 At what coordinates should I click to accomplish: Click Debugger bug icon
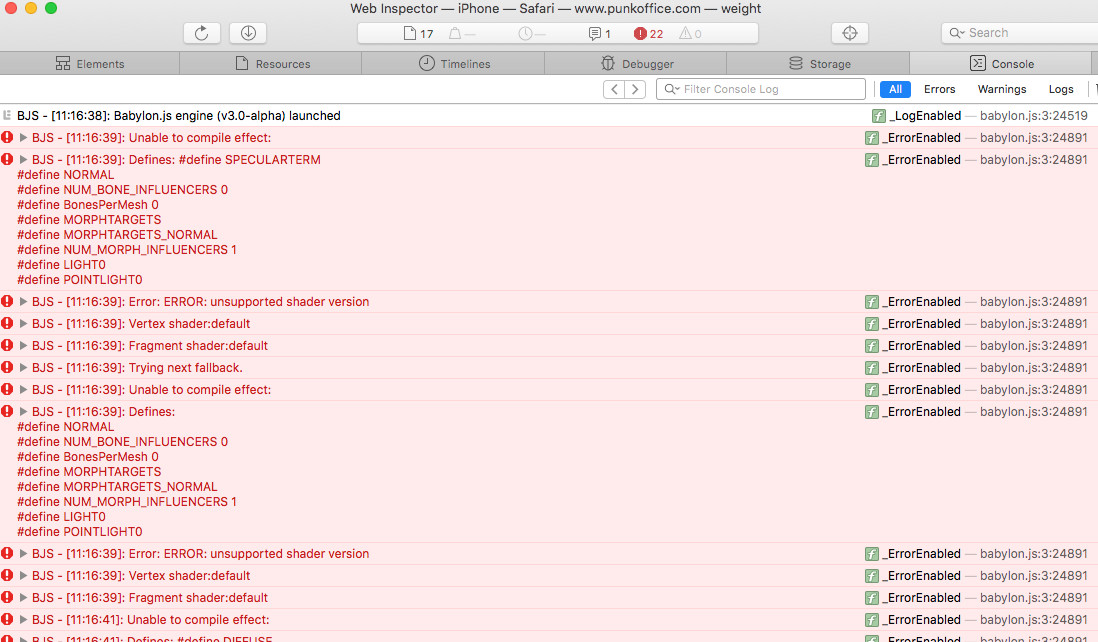(608, 64)
